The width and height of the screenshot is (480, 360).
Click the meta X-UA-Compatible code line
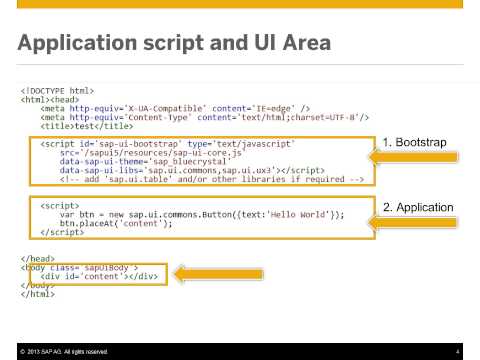click(x=175, y=109)
